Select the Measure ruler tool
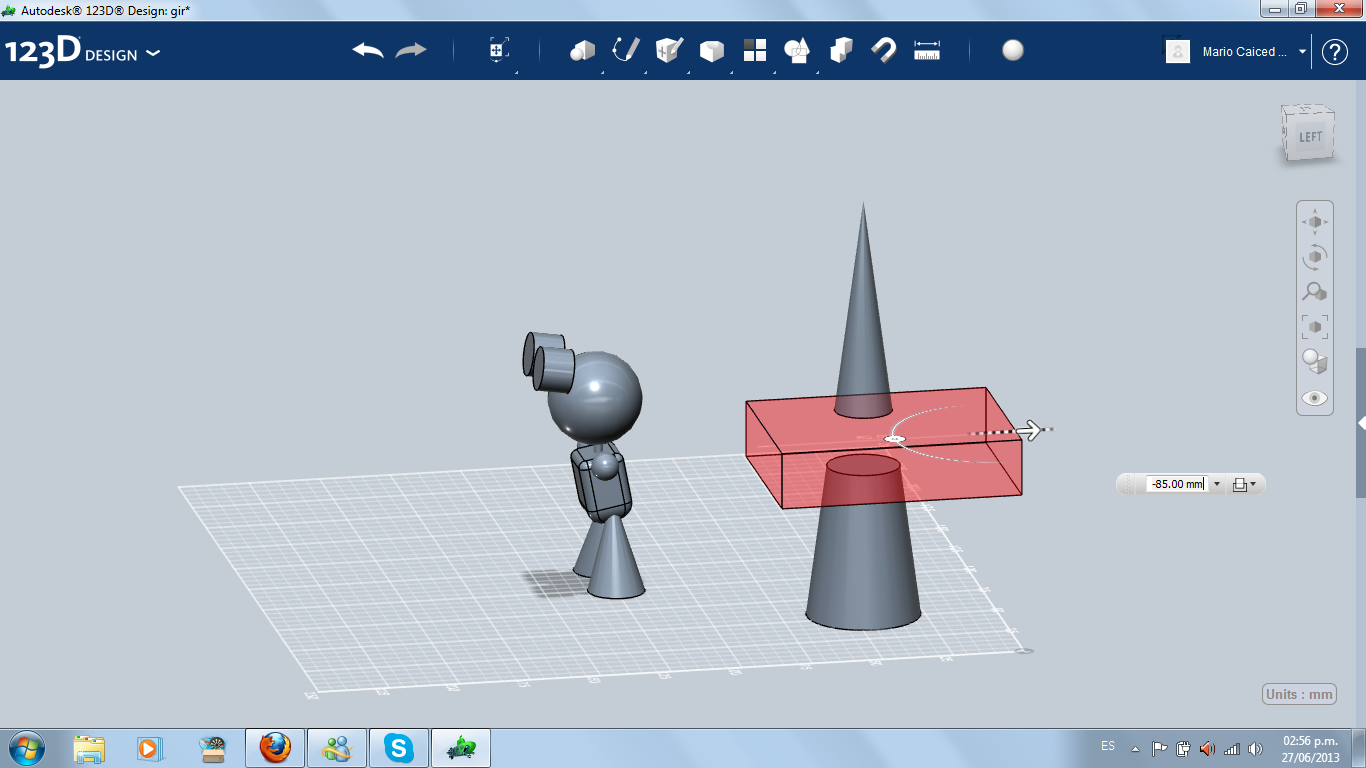The width and height of the screenshot is (1366, 768). click(927, 50)
